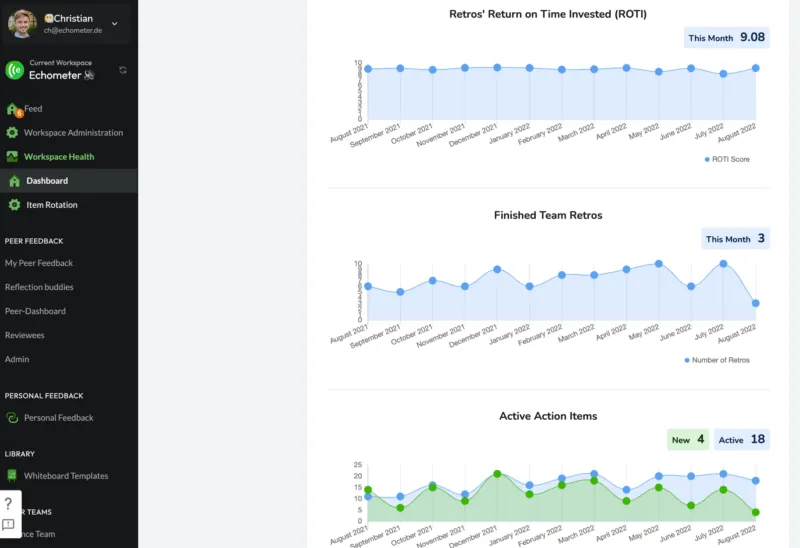The image size is (800, 548).
Task: Click the Feed home icon with notification badge
Action: 13,109
